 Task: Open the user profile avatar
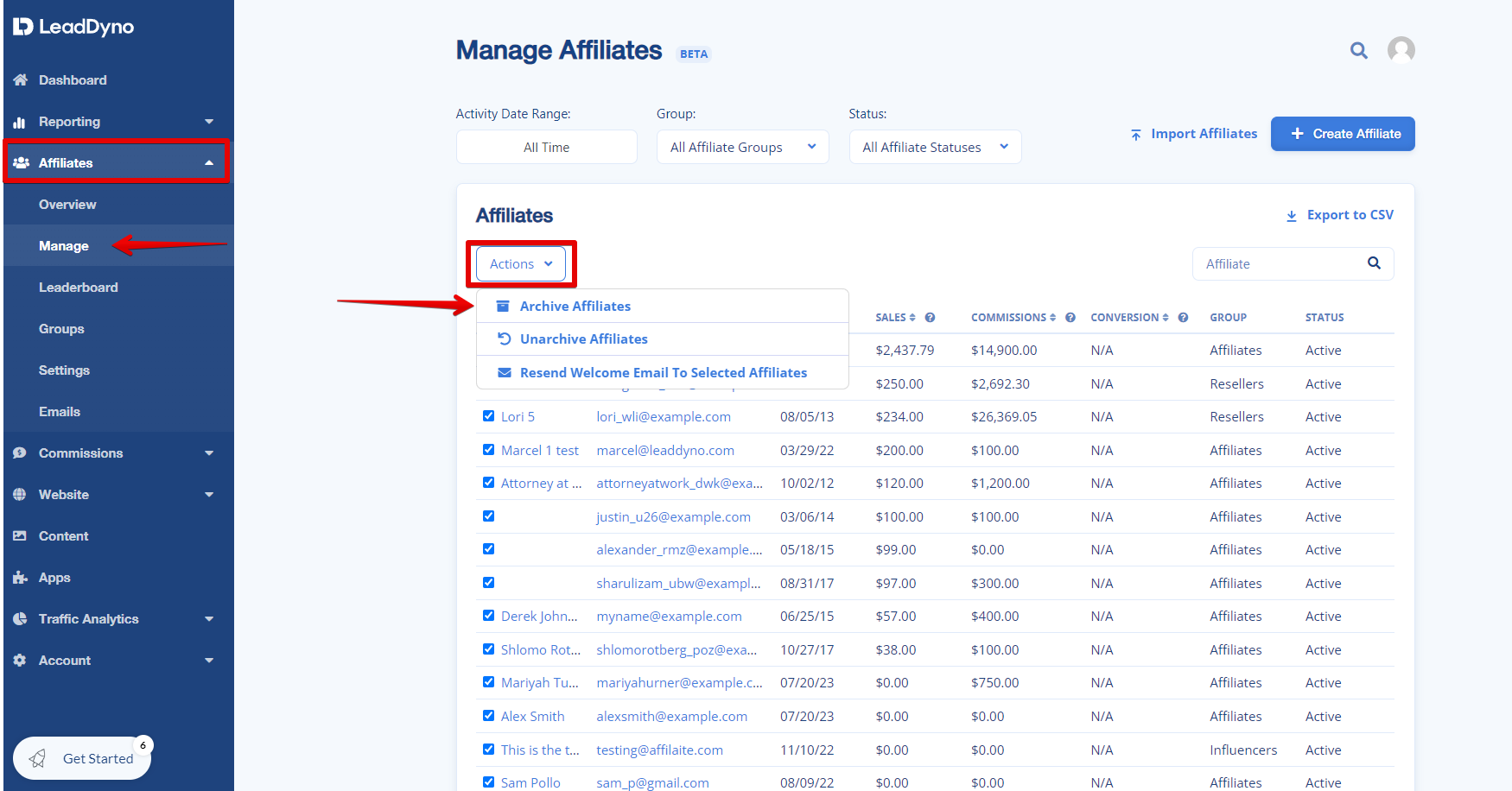pyautogui.click(x=1401, y=50)
